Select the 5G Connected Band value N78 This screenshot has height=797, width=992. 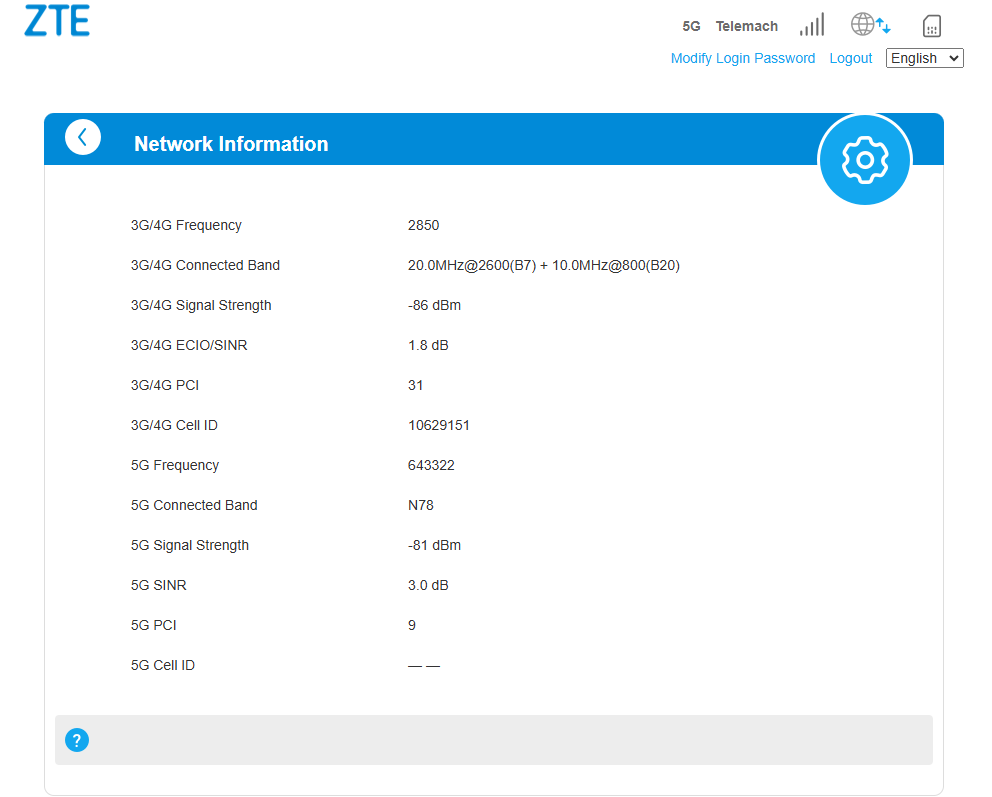[x=421, y=505]
